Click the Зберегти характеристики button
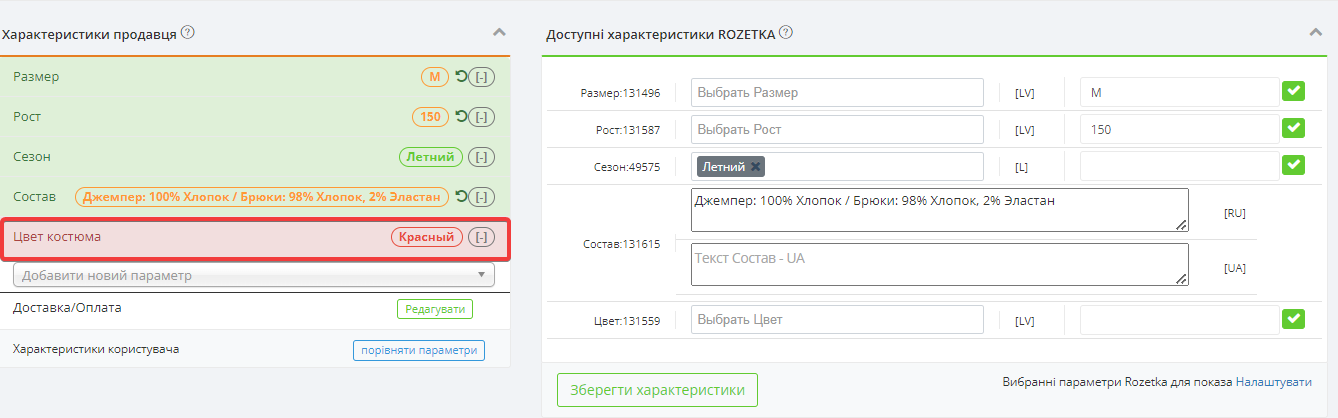Image resolution: width=1338 pixels, height=418 pixels. click(x=657, y=390)
